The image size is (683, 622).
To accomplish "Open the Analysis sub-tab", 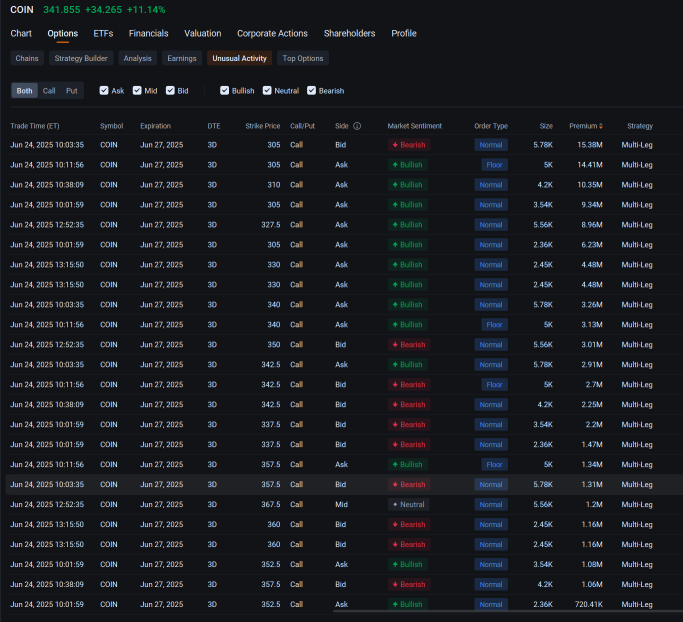I will [138, 58].
